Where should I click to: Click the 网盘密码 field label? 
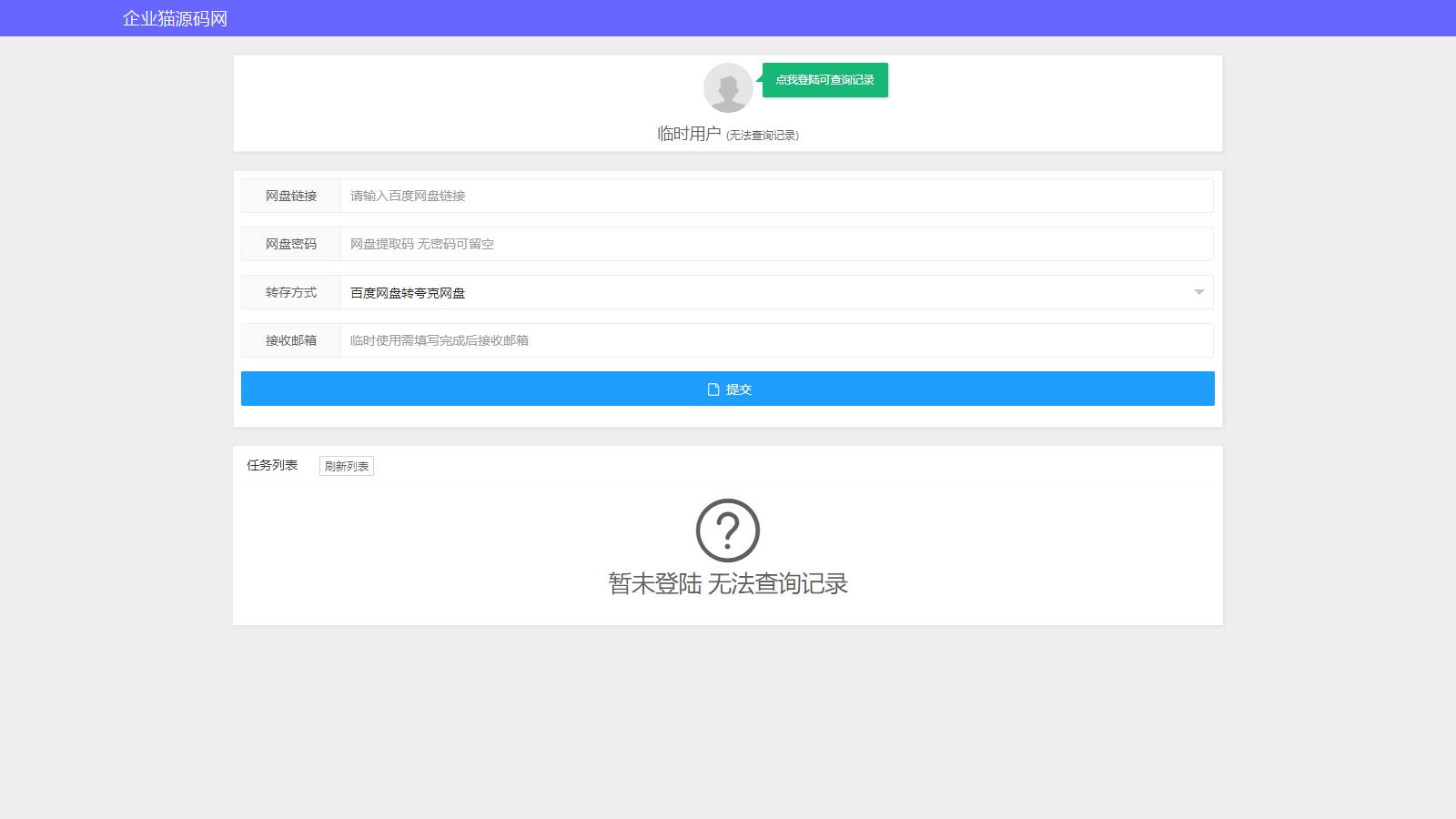[x=291, y=244]
